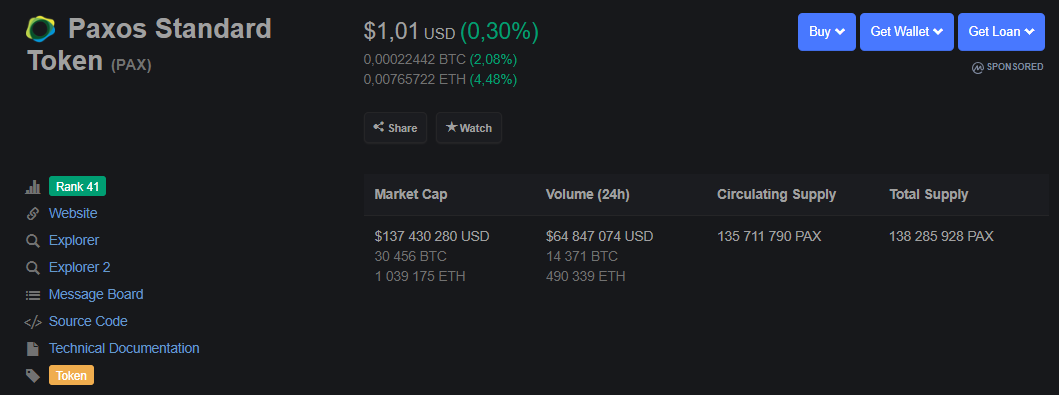Click the magnifier icon next to Explorer
This screenshot has width=1059, height=395.
pyautogui.click(x=32, y=241)
